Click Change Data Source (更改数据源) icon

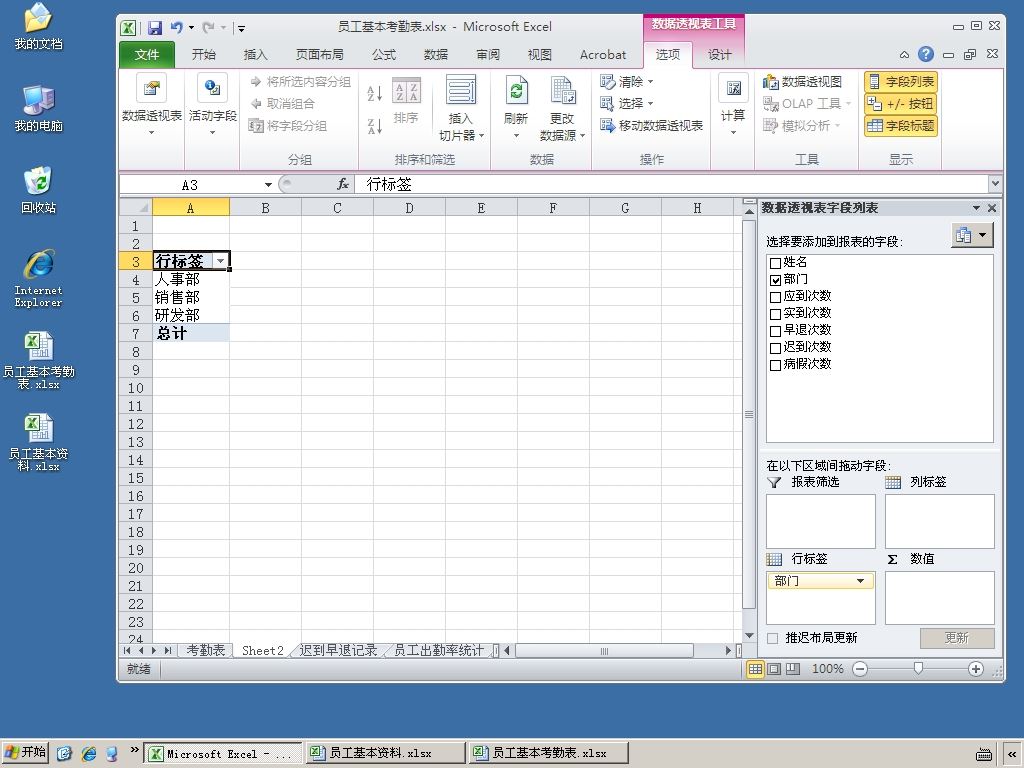(x=562, y=89)
